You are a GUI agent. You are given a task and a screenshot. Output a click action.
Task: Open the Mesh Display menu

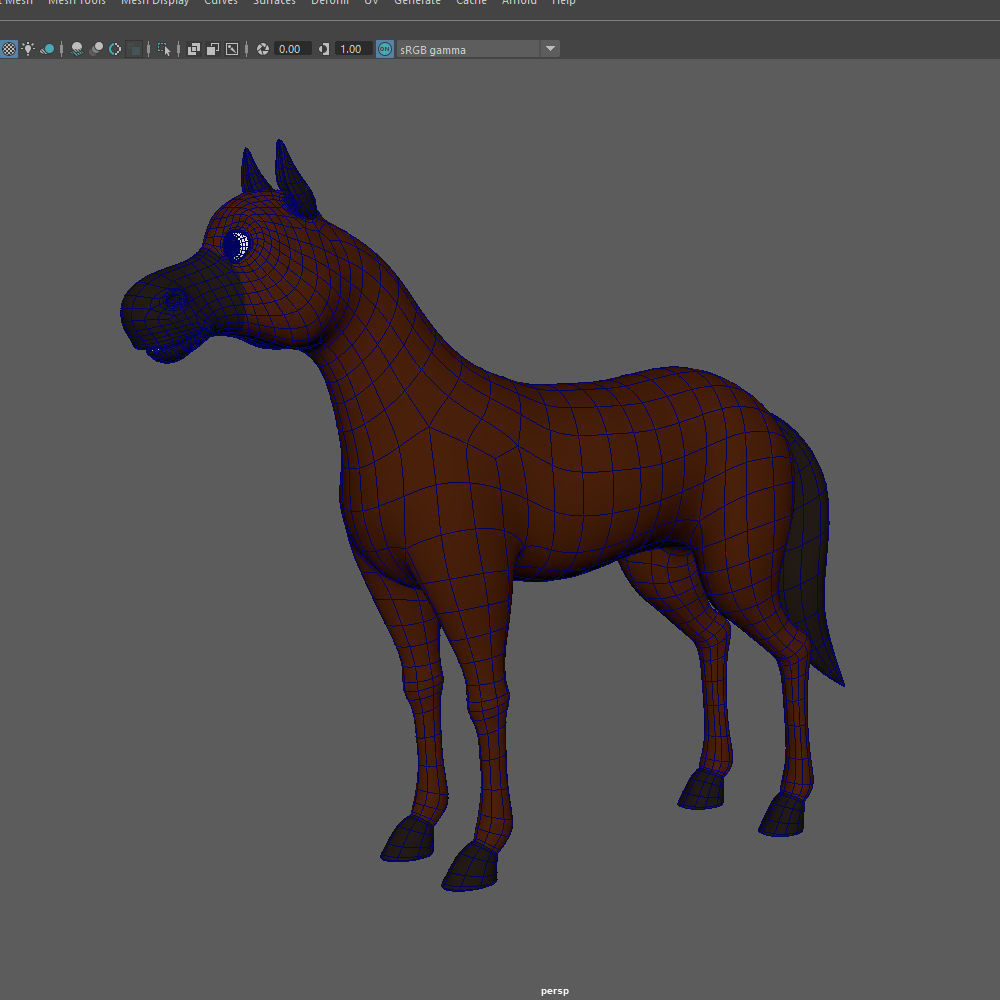(x=155, y=3)
